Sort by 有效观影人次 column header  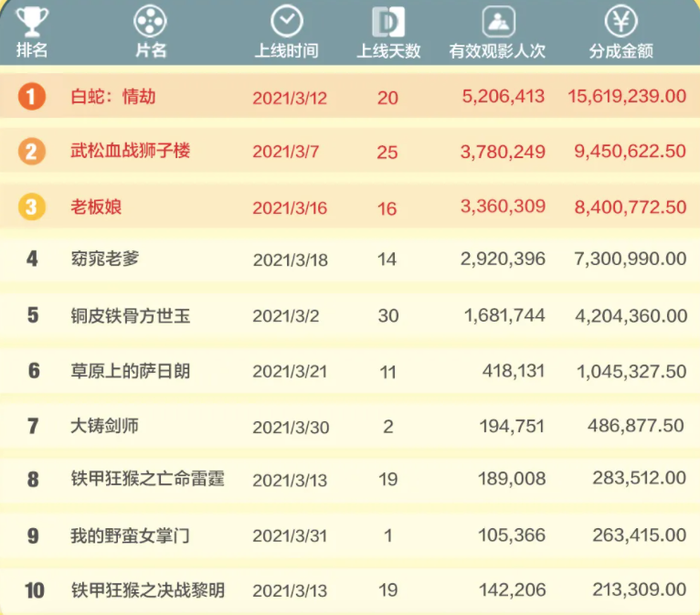point(497,51)
